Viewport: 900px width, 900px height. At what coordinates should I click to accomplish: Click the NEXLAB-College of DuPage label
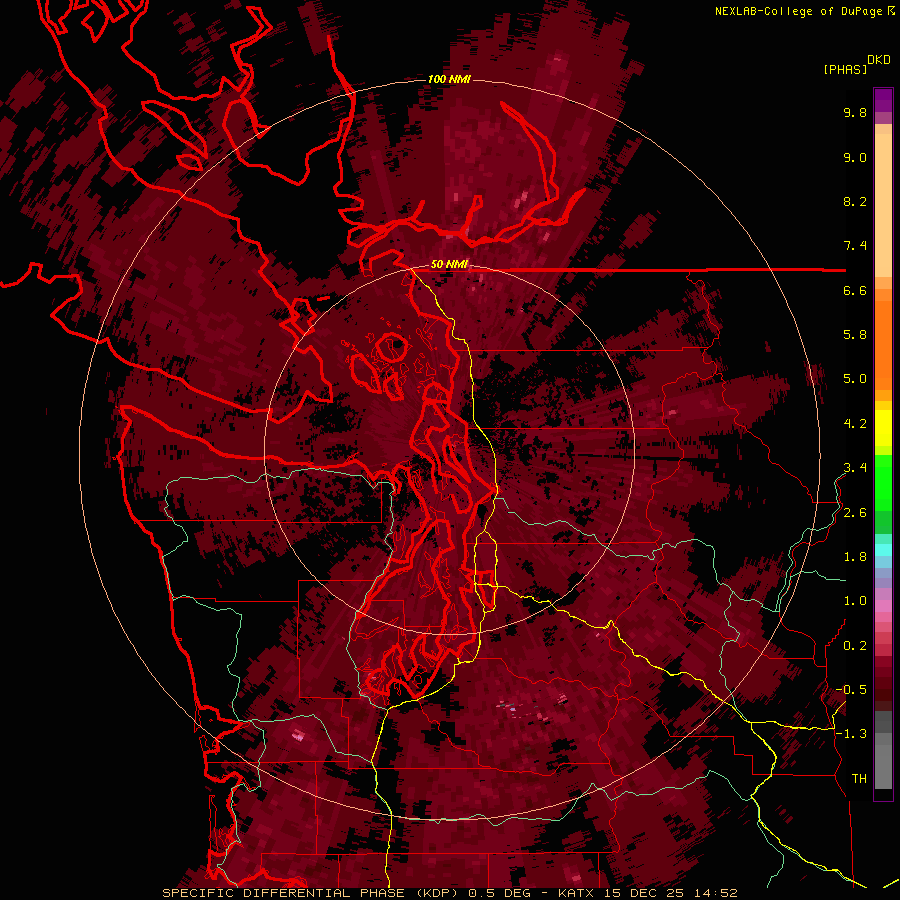[x=800, y=11]
